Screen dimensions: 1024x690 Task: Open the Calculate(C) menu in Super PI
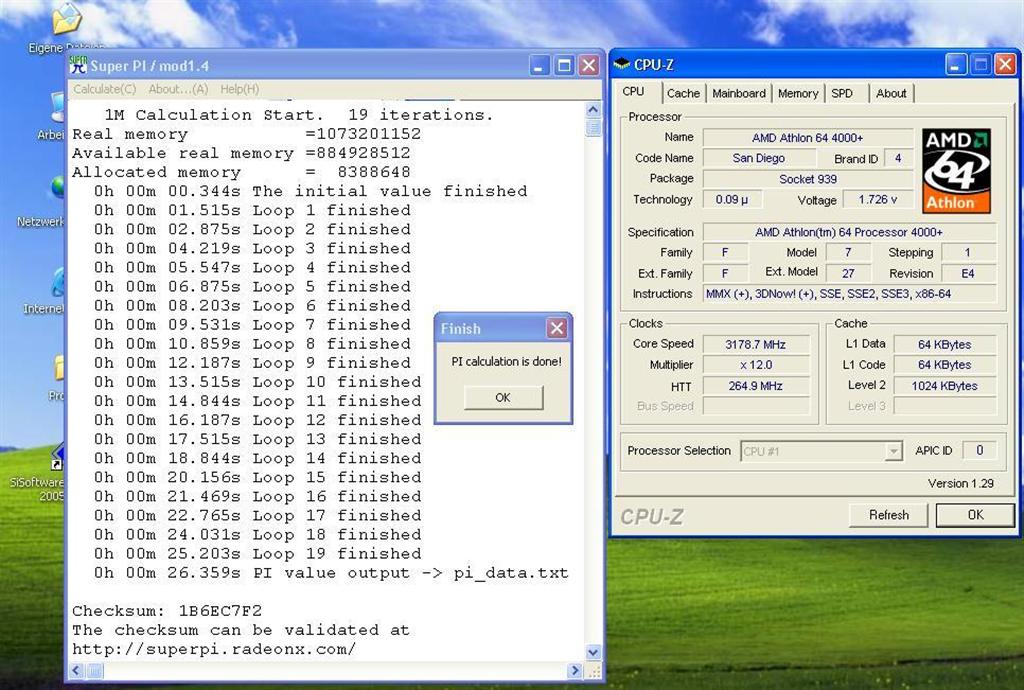(104, 89)
